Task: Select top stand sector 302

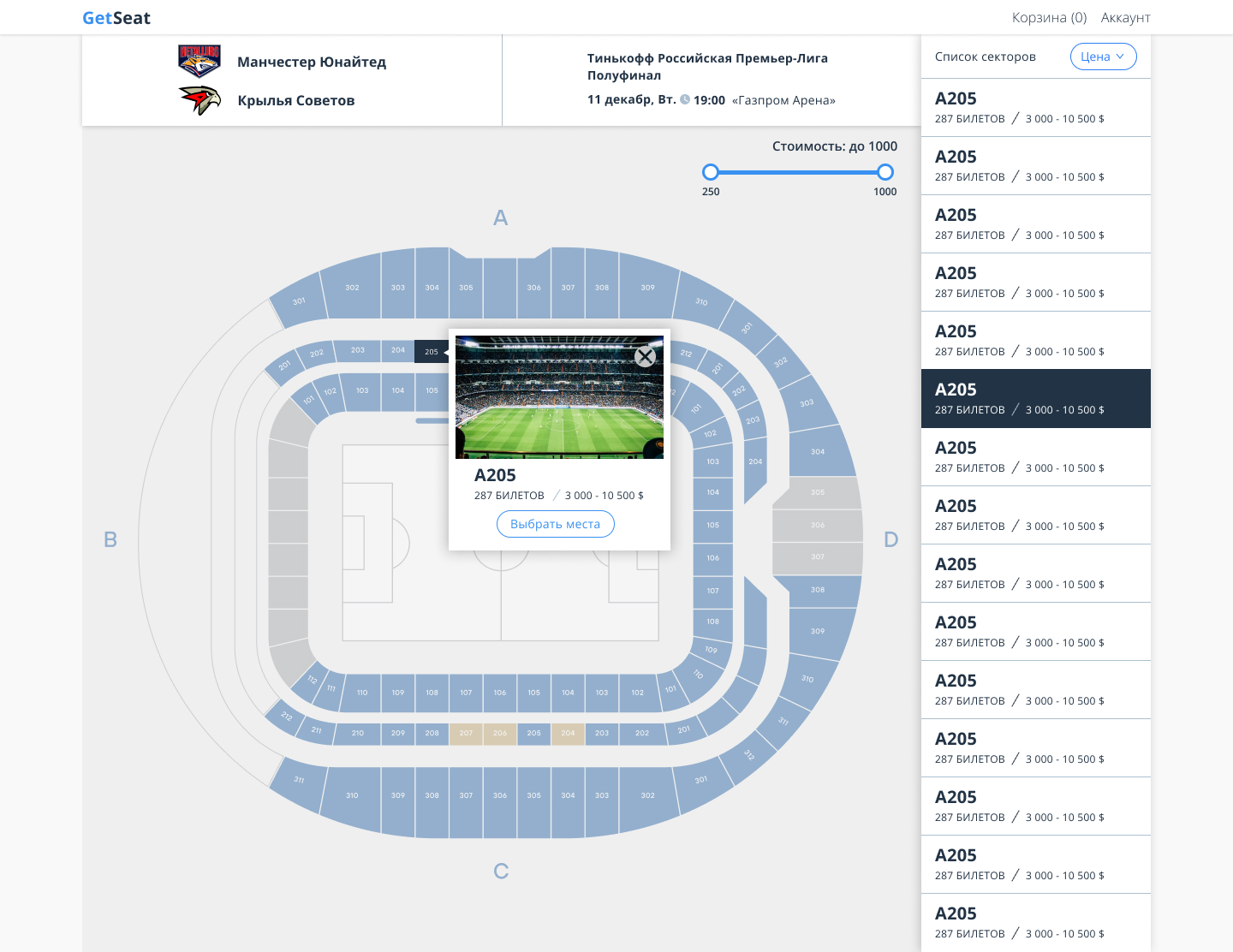Action: pyautogui.click(x=352, y=288)
